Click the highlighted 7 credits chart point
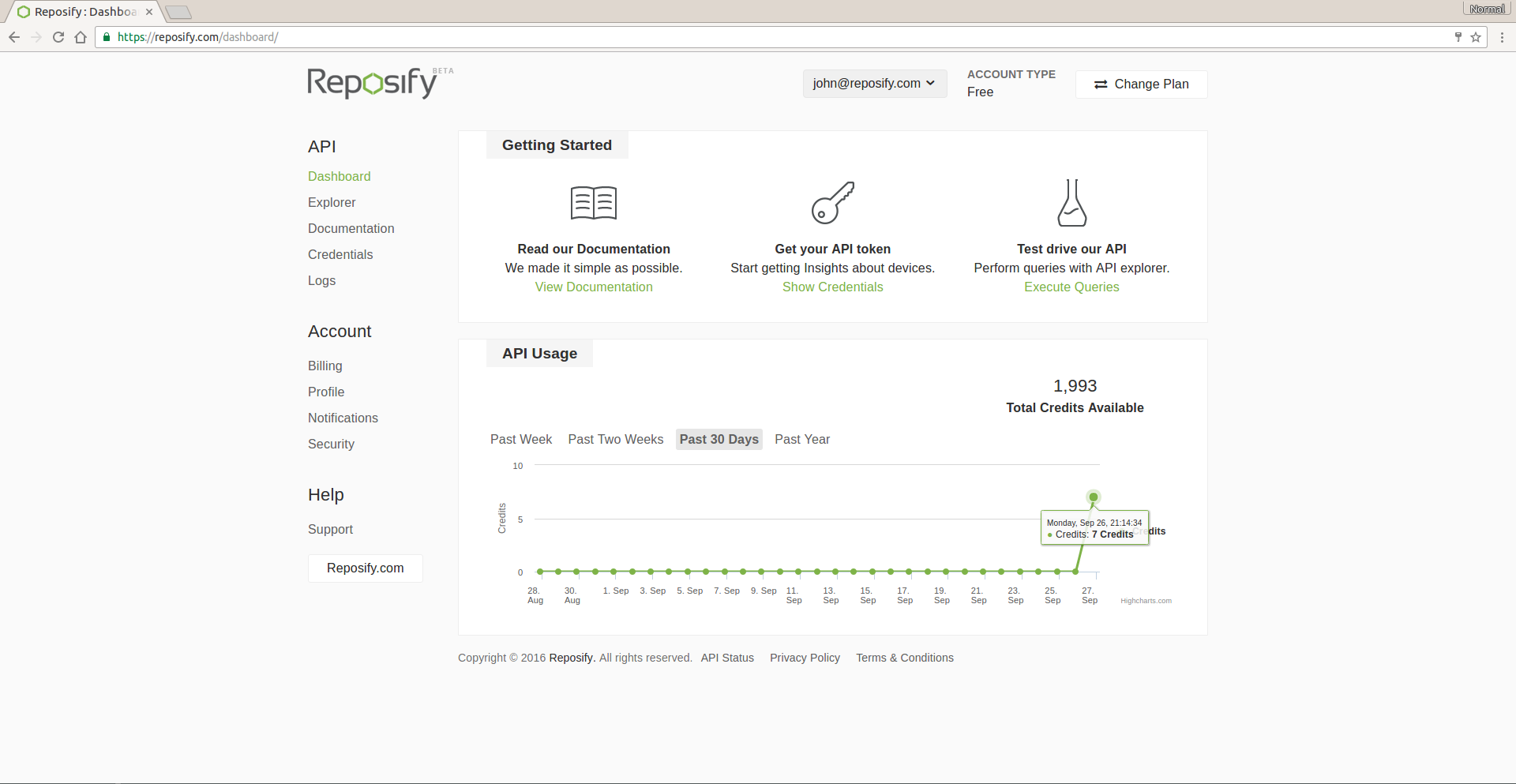Image resolution: width=1516 pixels, height=784 pixels. coord(1093,497)
